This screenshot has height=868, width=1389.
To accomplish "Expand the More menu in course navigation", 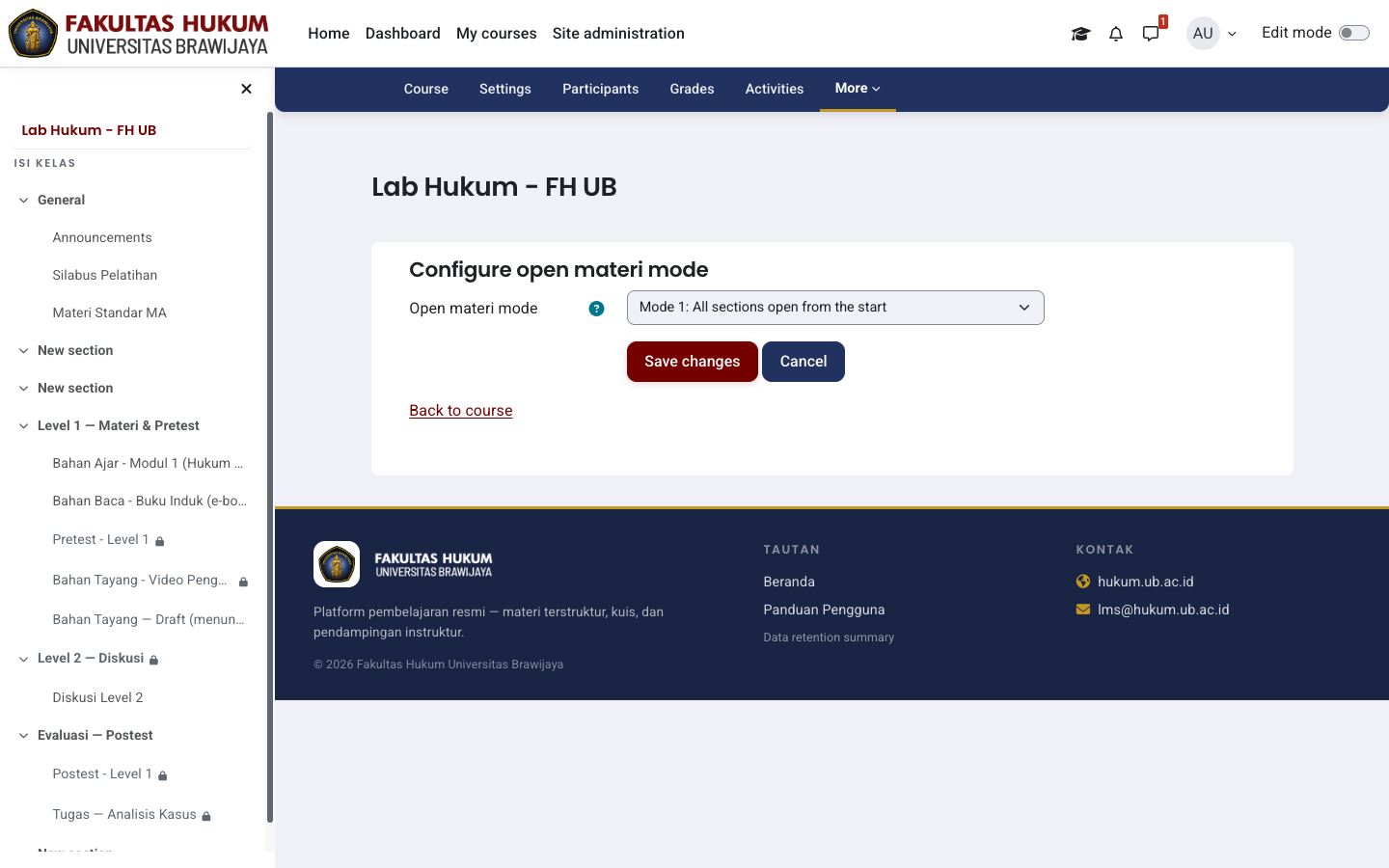I will click(858, 89).
